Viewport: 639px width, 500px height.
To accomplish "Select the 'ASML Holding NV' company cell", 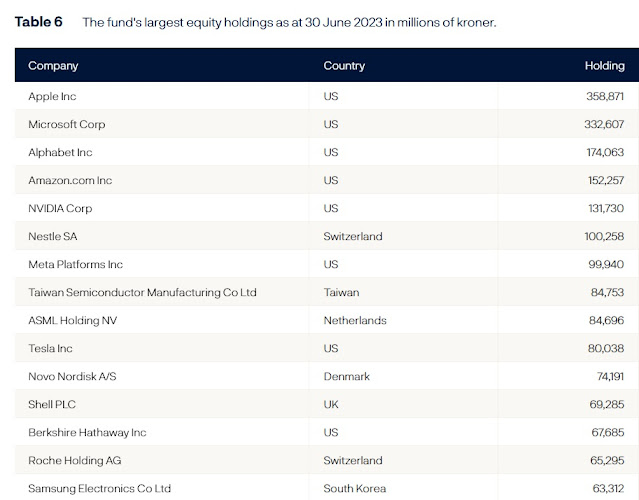I will point(73,320).
